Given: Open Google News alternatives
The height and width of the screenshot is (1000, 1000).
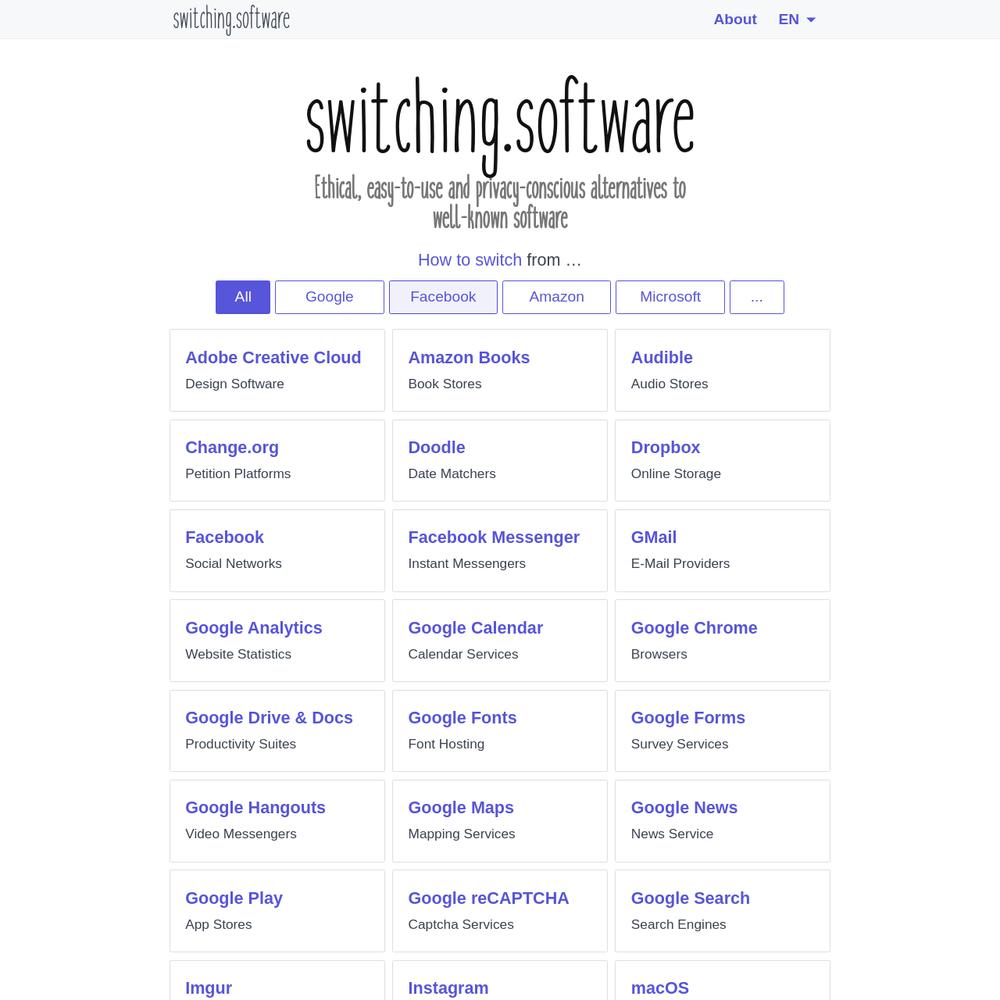Looking at the screenshot, I should tap(723, 821).
